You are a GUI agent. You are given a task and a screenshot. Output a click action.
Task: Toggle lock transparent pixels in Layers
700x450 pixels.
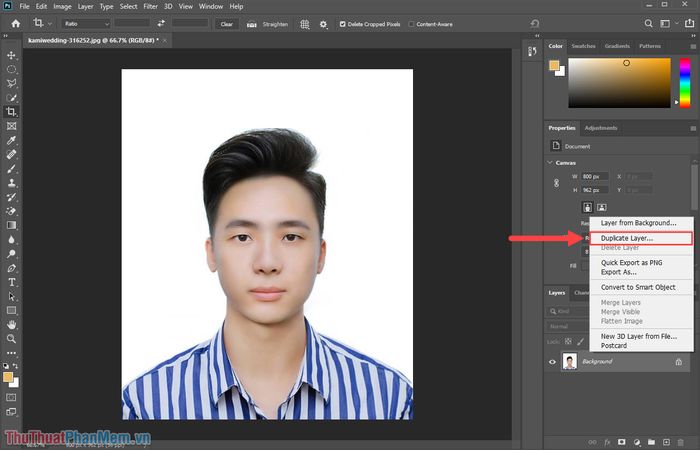tap(568, 342)
